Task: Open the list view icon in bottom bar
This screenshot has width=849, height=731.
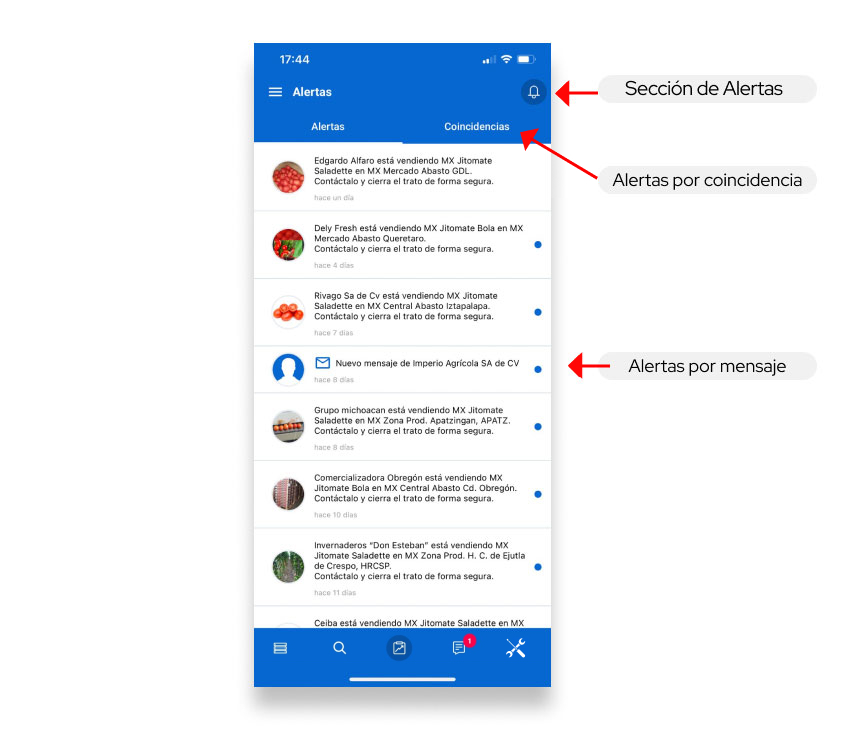Action: tap(280, 648)
